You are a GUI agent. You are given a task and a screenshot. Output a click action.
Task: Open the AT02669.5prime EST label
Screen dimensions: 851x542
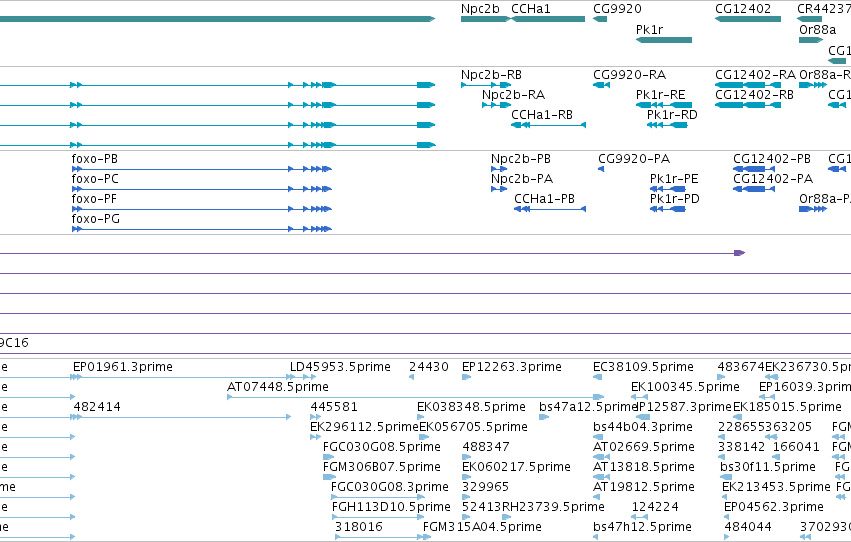click(644, 447)
